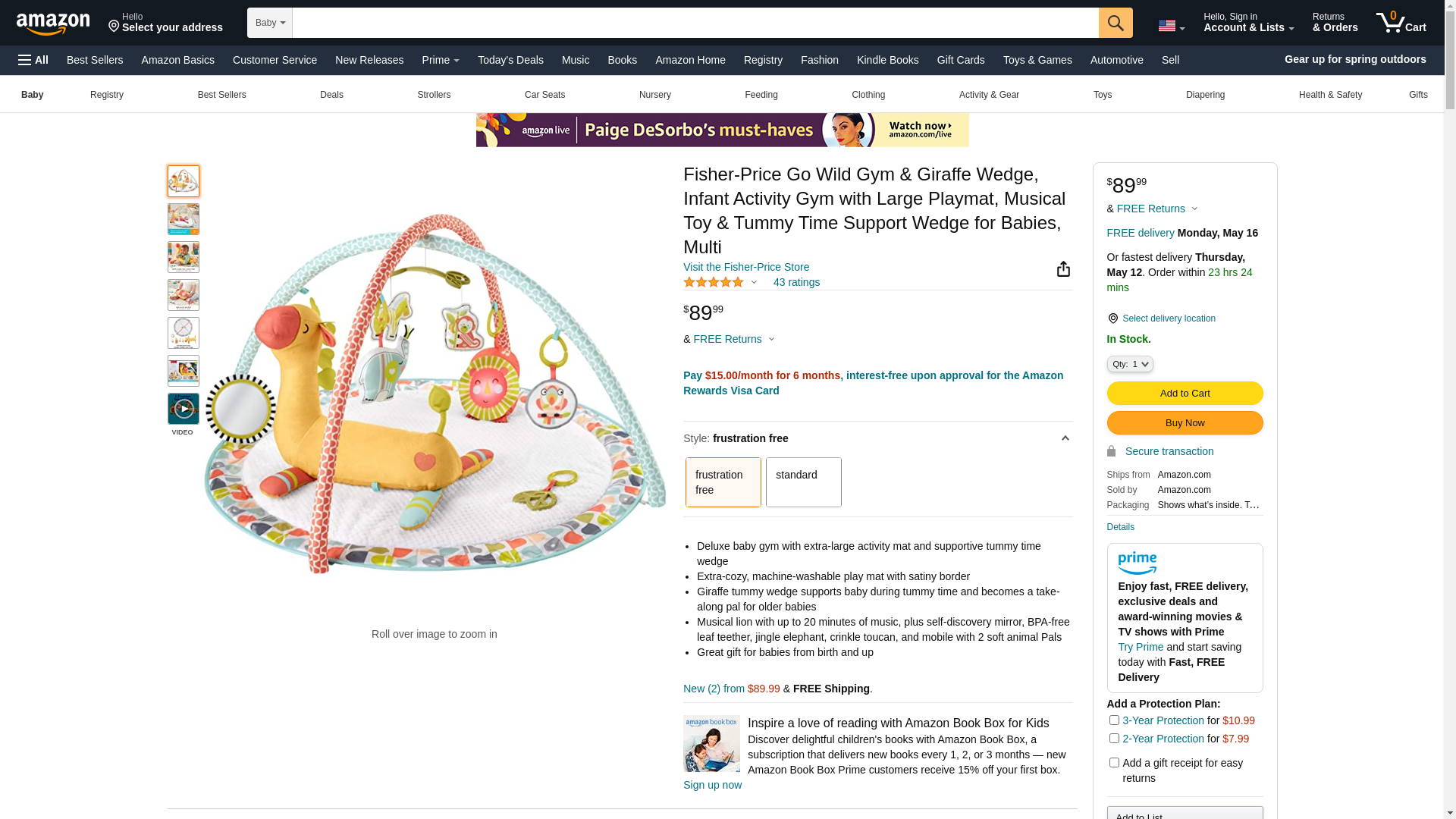
Task: Collapse the Style options expander
Action: [x=1065, y=438]
